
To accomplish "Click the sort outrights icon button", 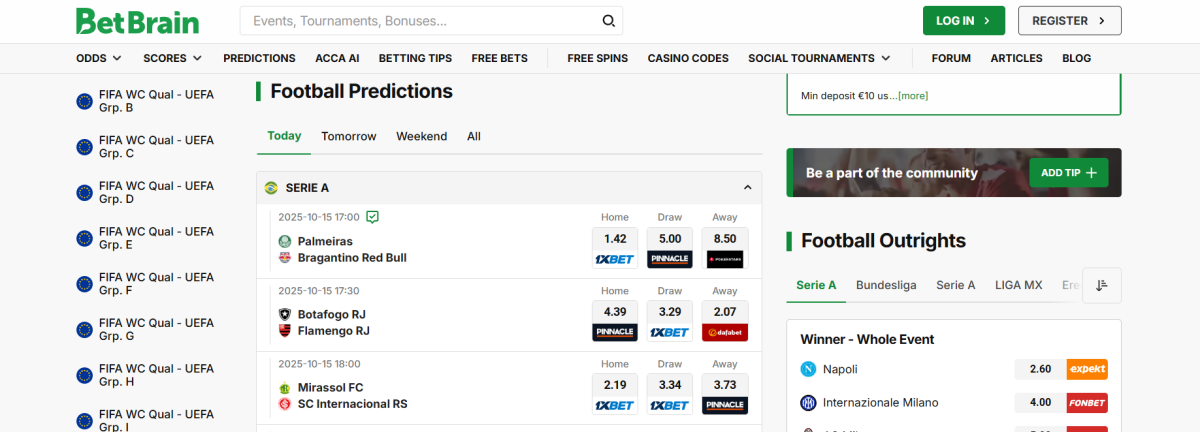I will pyautogui.click(x=1101, y=285).
